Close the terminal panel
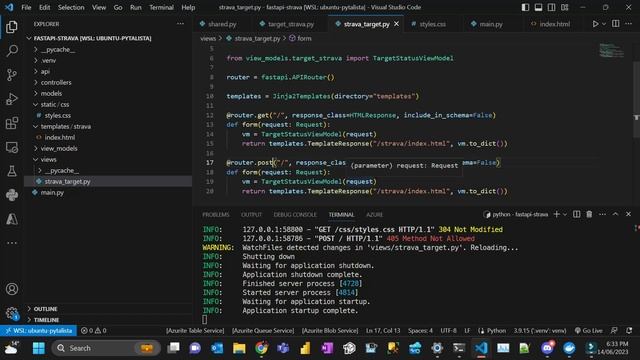Viewport: 640px width, 360px height. click(x=628, y=214)
